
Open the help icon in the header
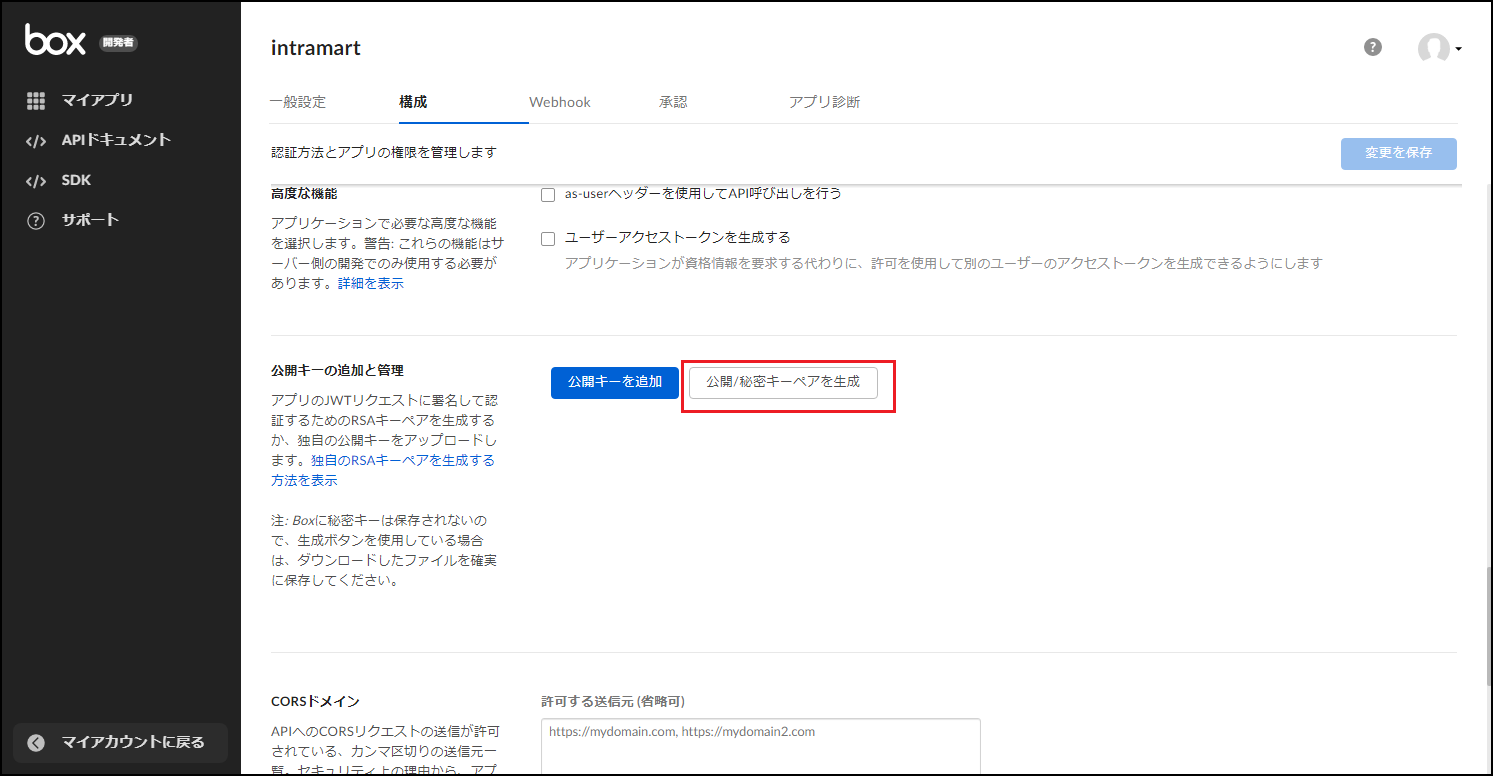pyautogui.click(x=1373, y=47)
